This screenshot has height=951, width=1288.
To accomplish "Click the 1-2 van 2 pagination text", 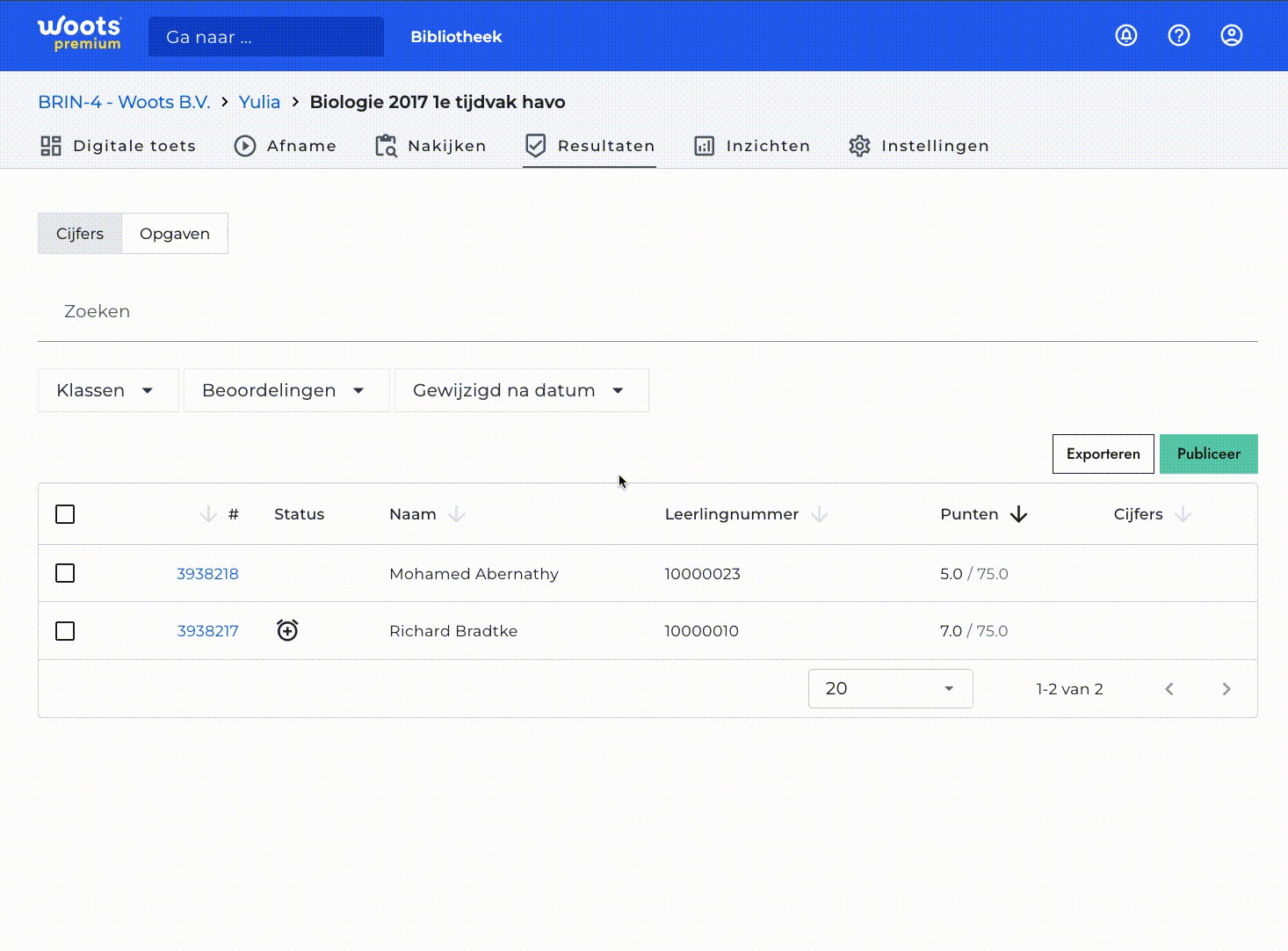I will point(1069,689).
